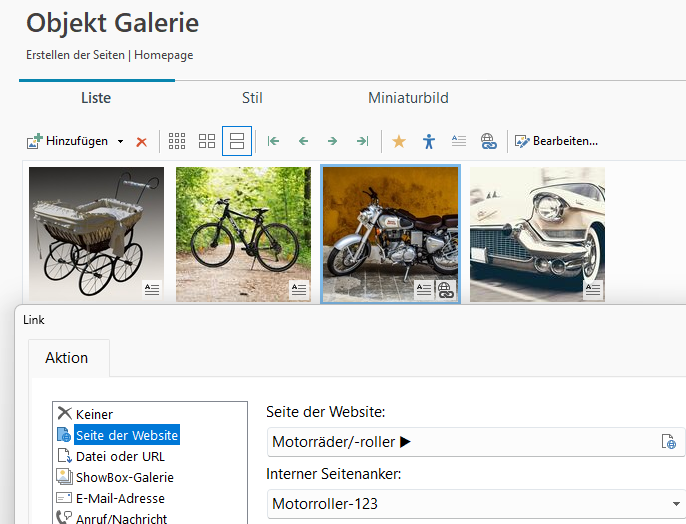Image resolution: width=686 pixels, height=524 pixels.
Task: Click the red delete image icon
Action: (x=141, y=142)
